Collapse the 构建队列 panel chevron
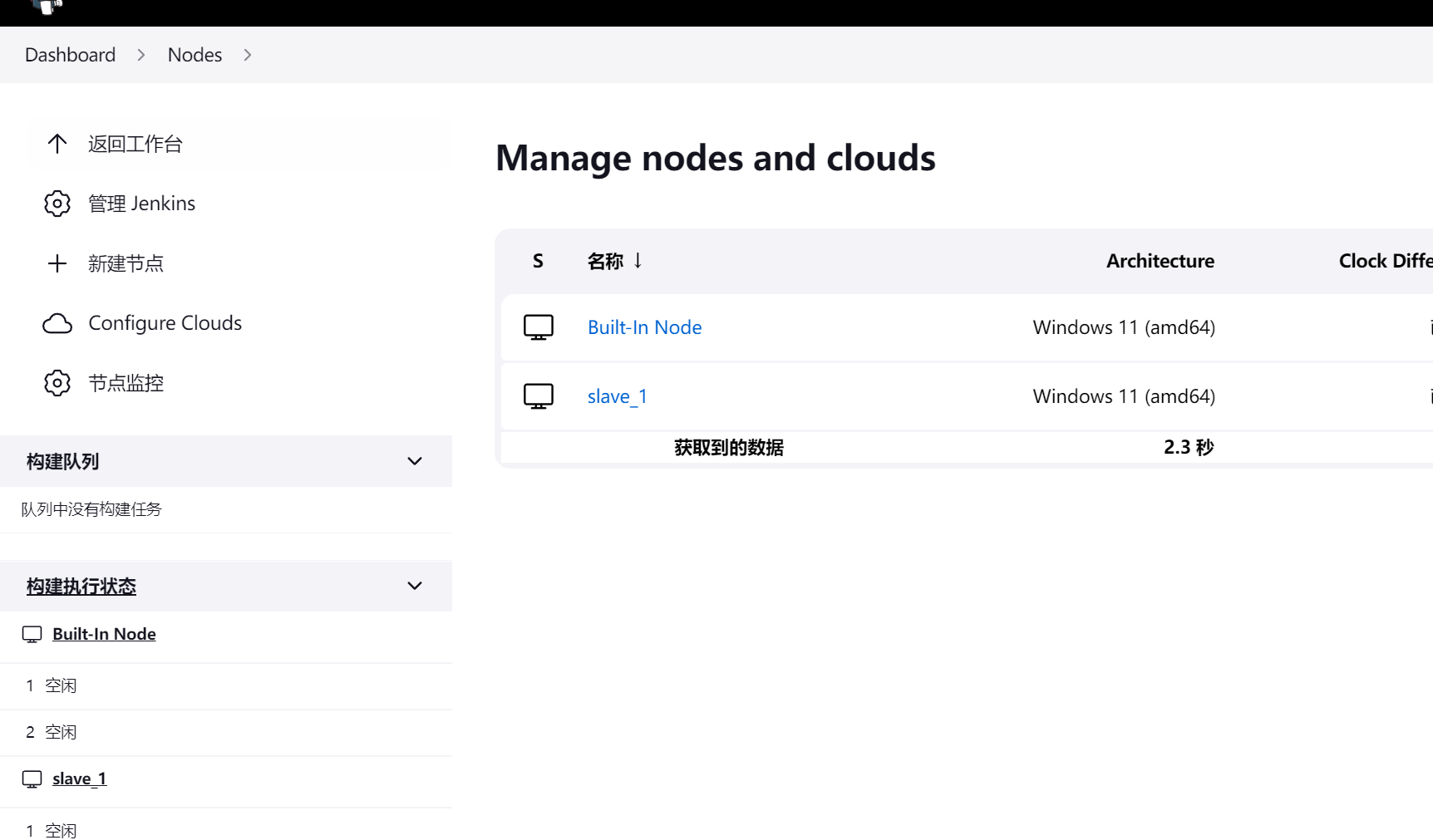Screen dimensions: 1433x840 415,461
